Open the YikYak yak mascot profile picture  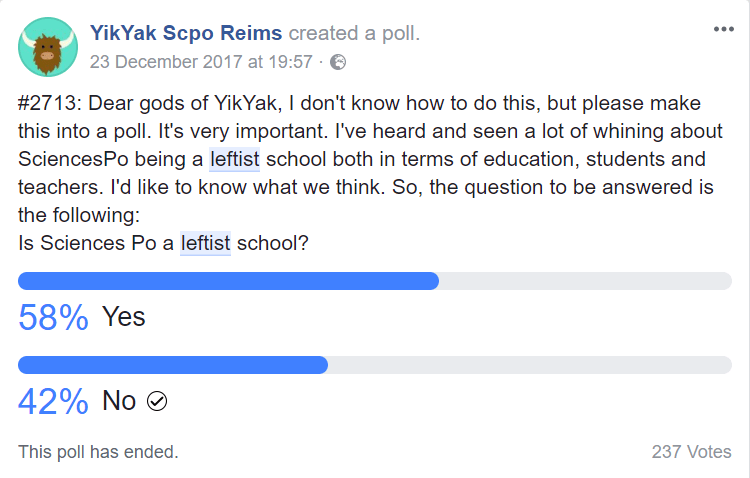[x=48, y=47]
